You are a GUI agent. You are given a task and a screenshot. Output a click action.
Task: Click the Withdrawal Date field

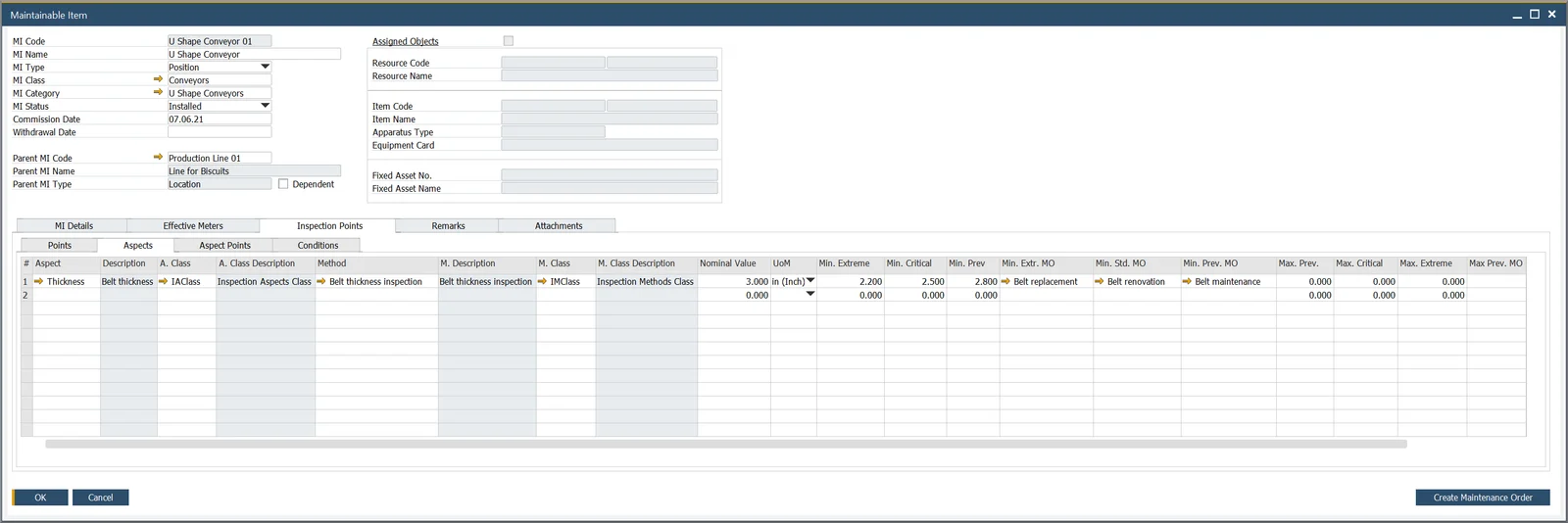(220, 131)
